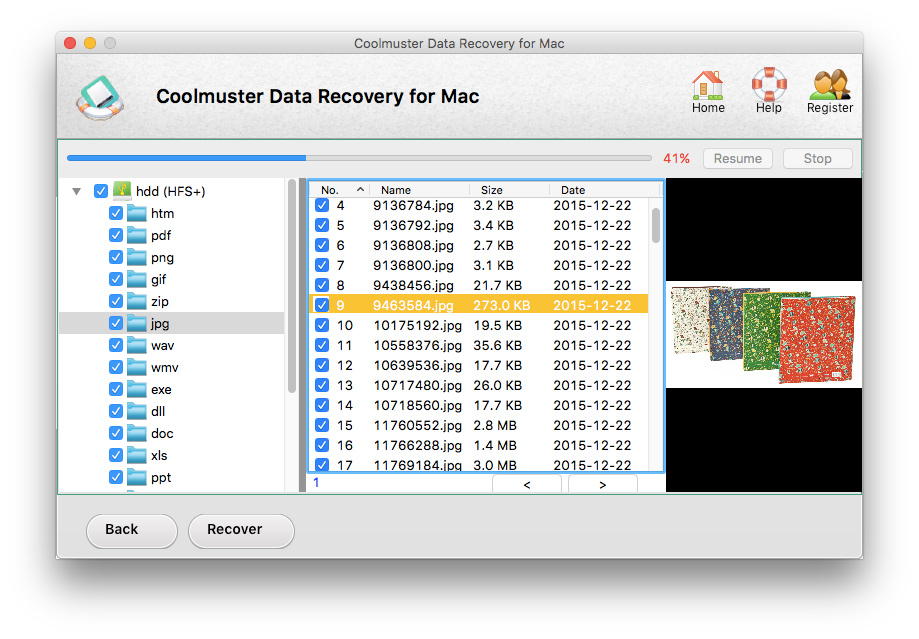Image resolution: width=919 pixels, height=639 pixels.
Task: Click the Recover button
Action: (x=241, y=531)
